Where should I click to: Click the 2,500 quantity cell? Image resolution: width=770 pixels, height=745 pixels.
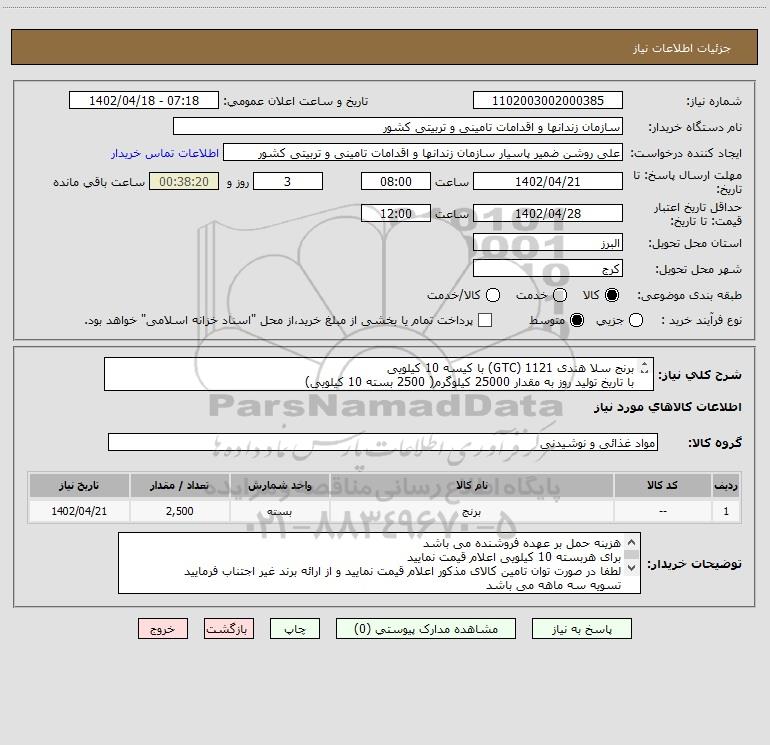click(179, 511)
